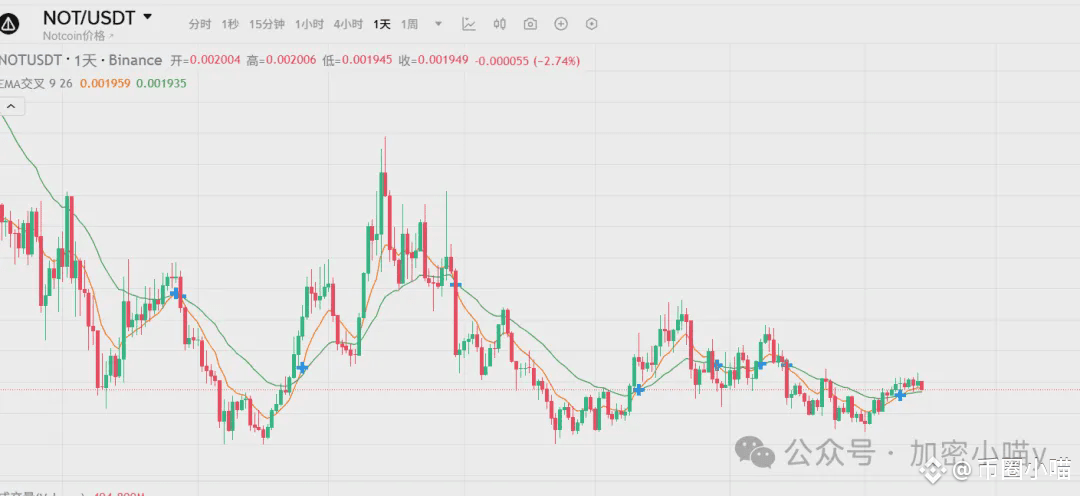Click the 开=0.002004 open price value
1080x496 pixels.
point(205,61)
